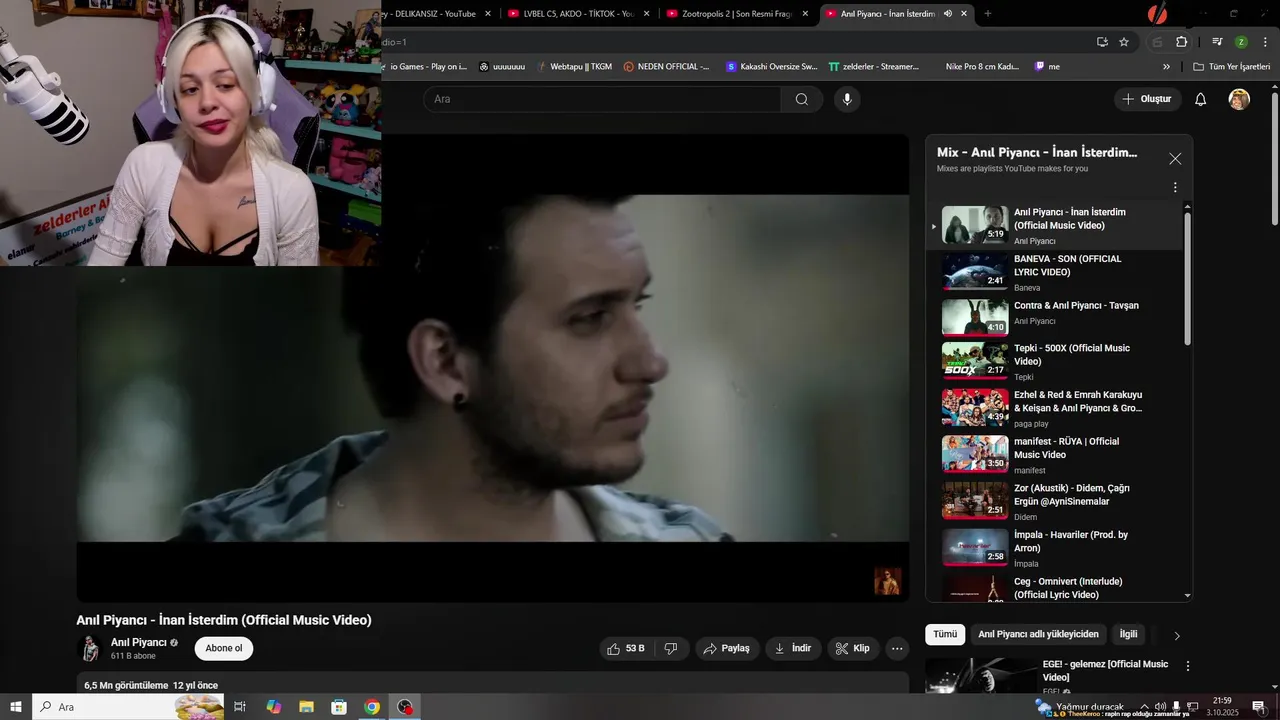1280x720 pixels.
Task: Open Kakashi Oversize Sw... bookmark
Action: (771, 67)
